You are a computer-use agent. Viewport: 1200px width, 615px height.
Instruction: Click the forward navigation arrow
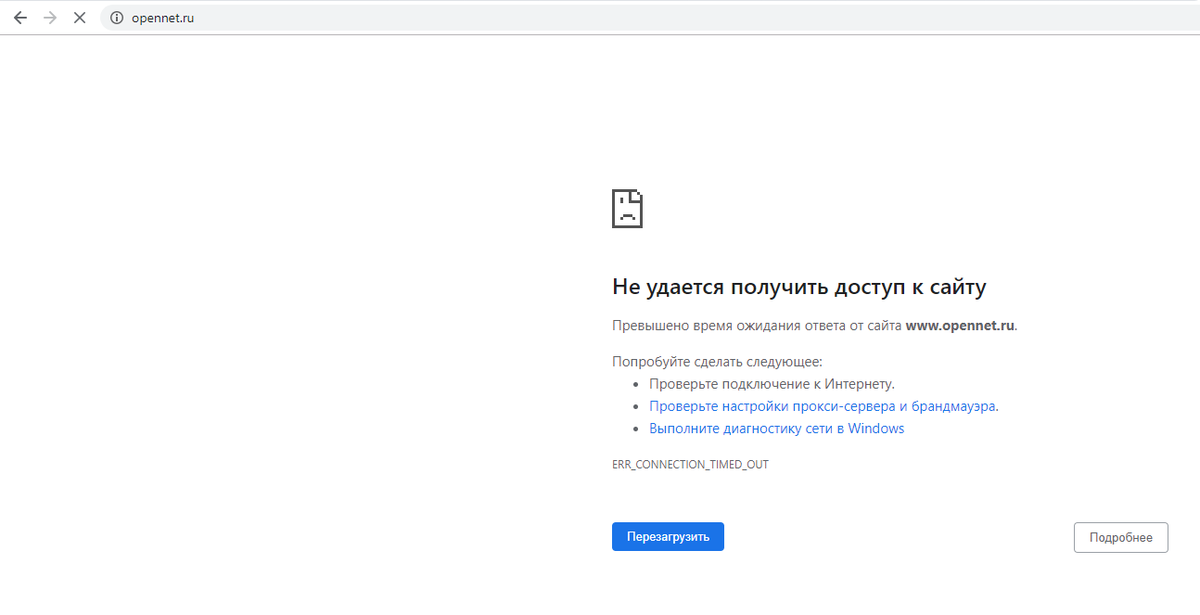pyautogui.click(x=49, y=17)
